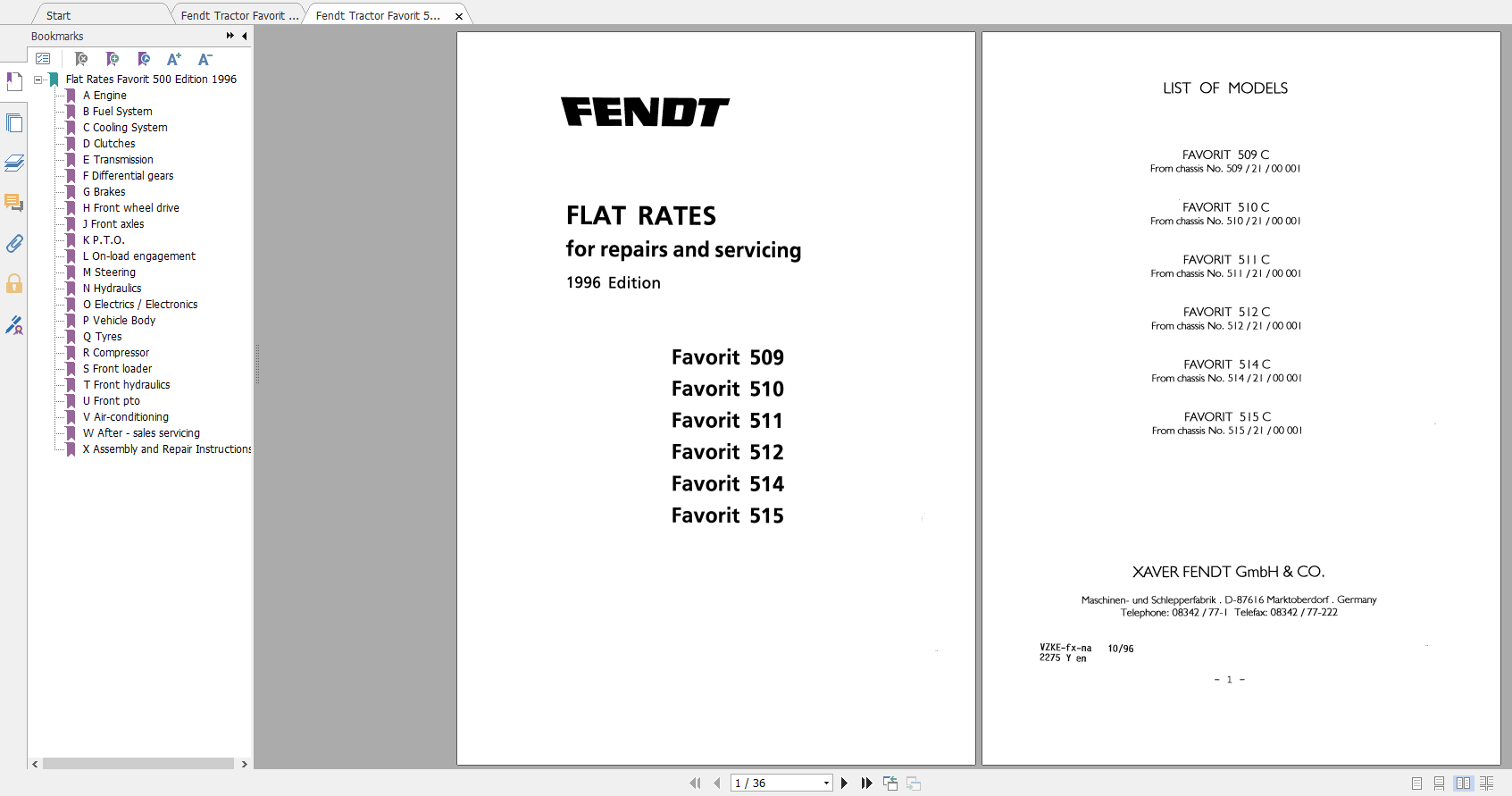
Task: Increase bookmark font size
Action: coord(174,59)
